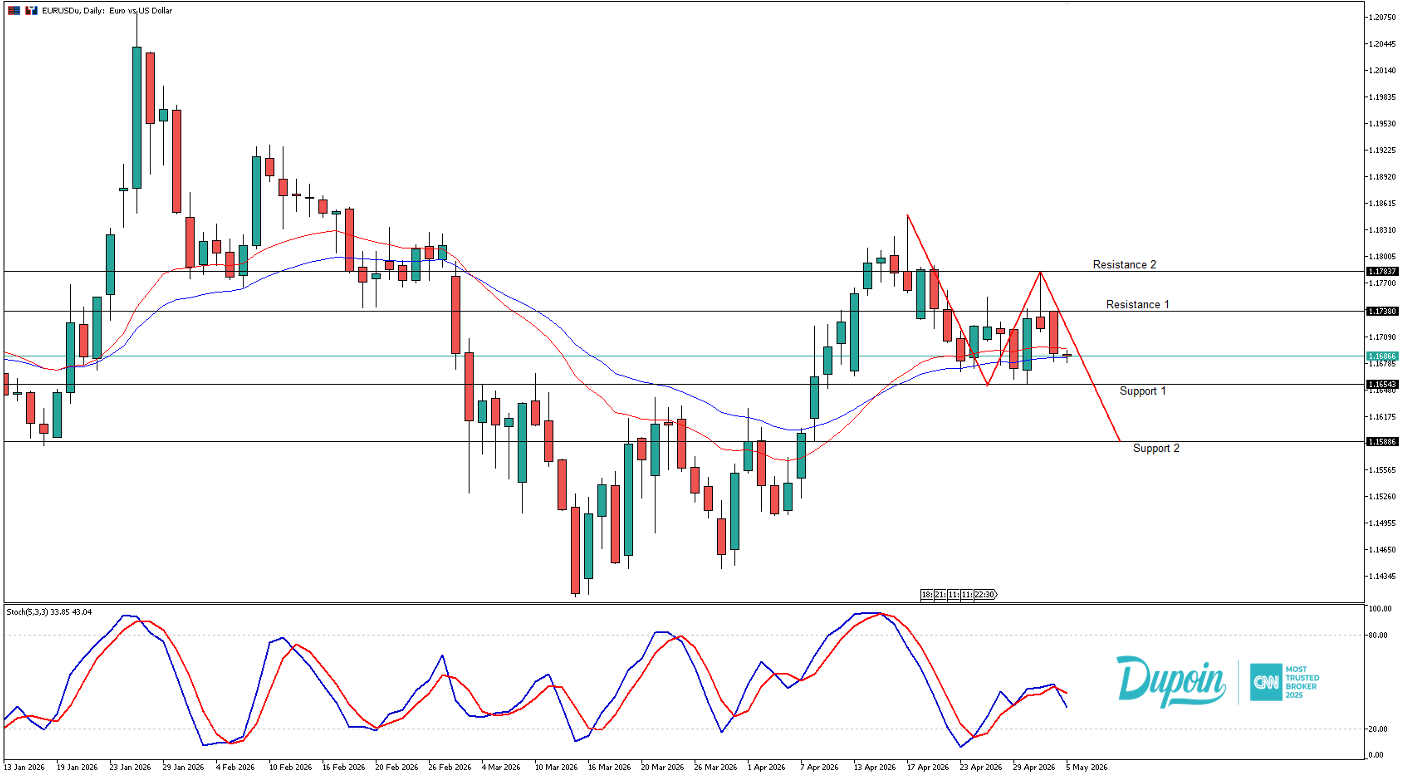Click the 1.18005 price scale value
This screenshot has width=1405, height=780.
click(1383, 257)
